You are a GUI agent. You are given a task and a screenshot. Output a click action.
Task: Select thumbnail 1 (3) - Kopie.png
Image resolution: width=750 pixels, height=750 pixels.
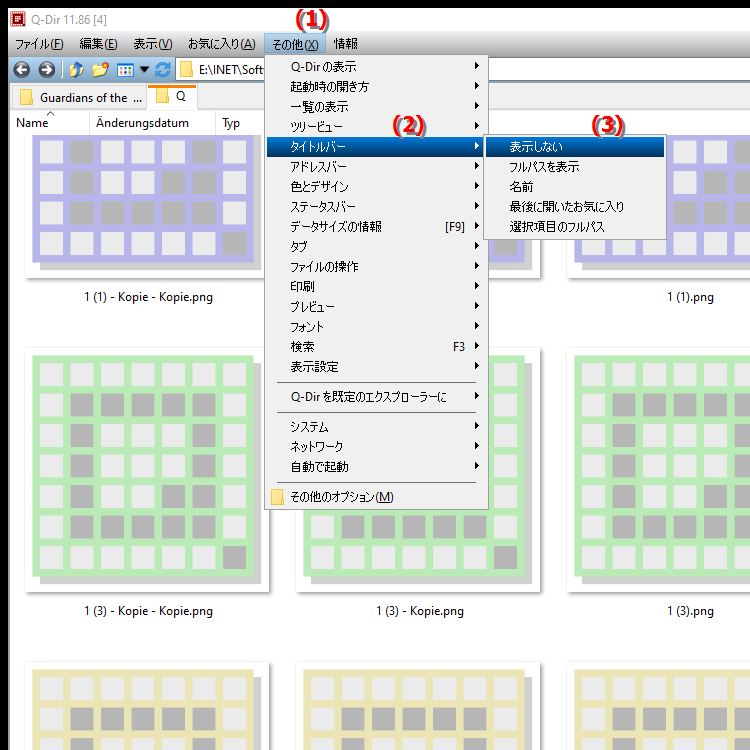tap(418, 550)
